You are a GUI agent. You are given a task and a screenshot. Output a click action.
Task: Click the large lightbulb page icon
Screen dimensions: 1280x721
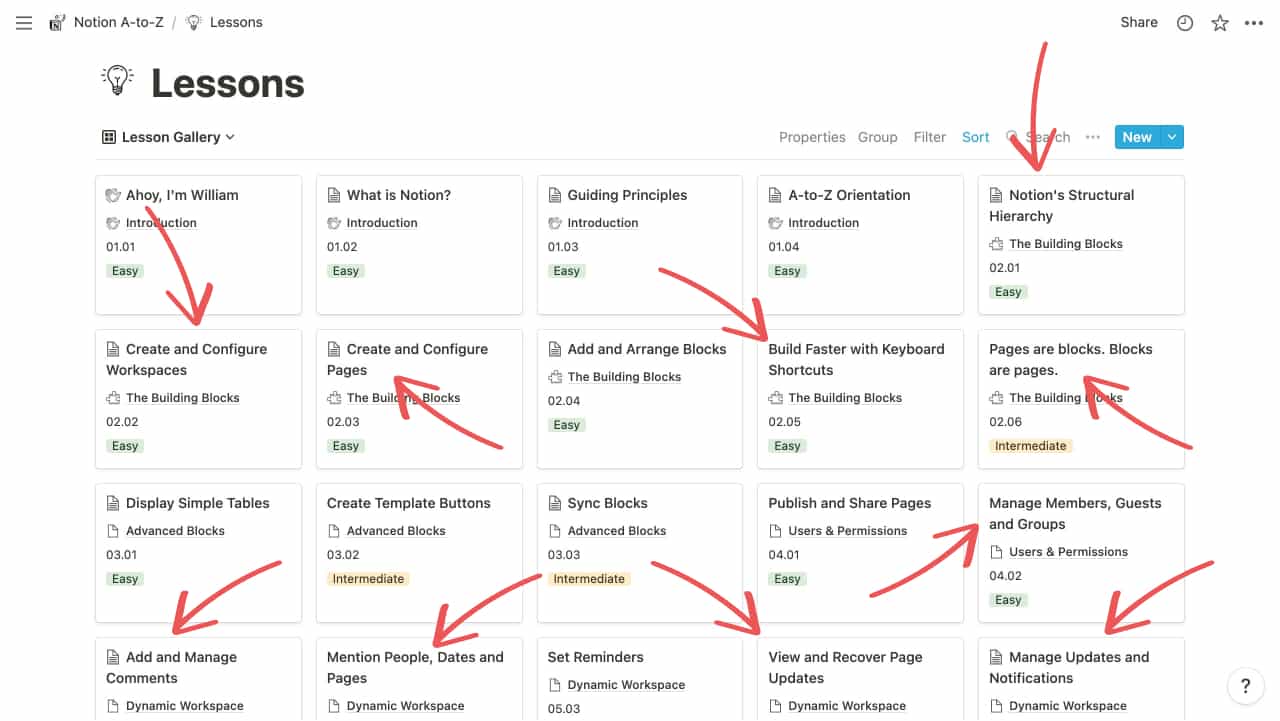(x=118, y=81)
